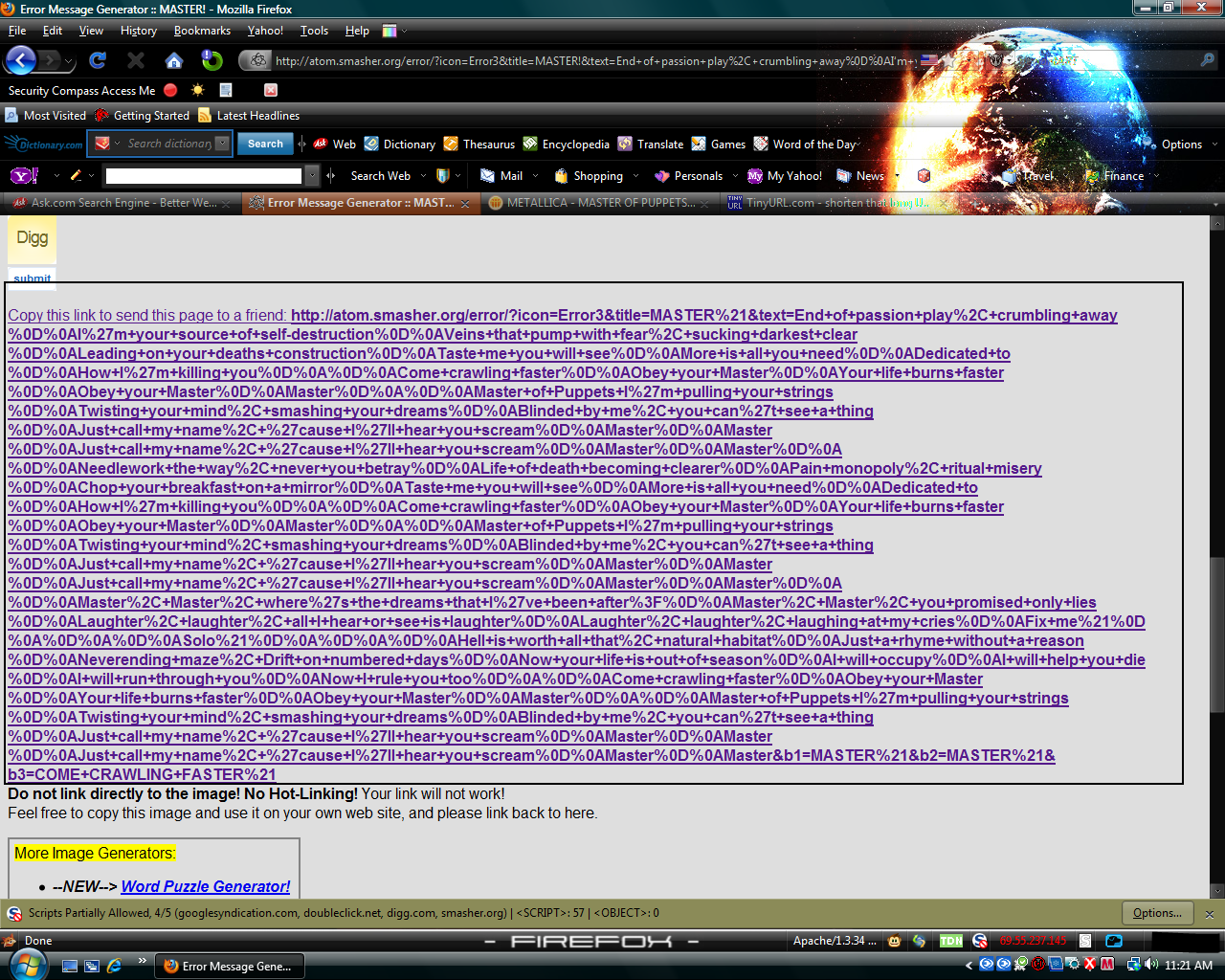Click the atom site identity icon
The width and height of the screenshot is (1225, 980).
pos(257,60)
